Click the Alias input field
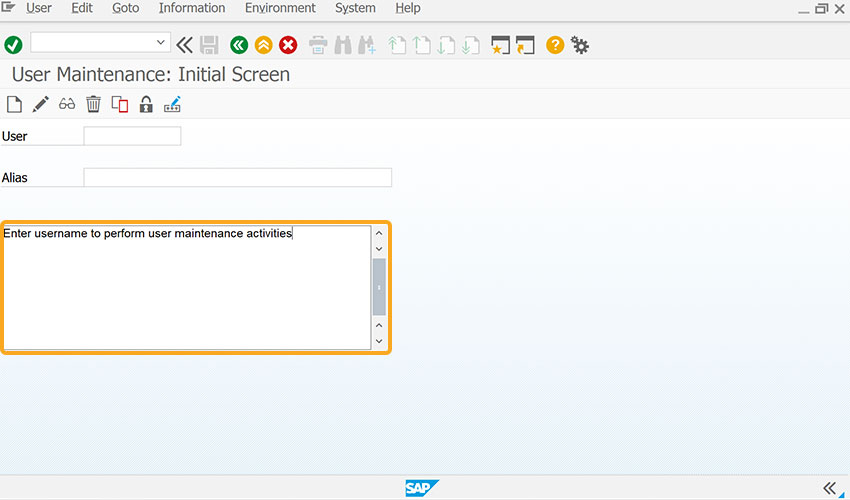 [237, 177]
